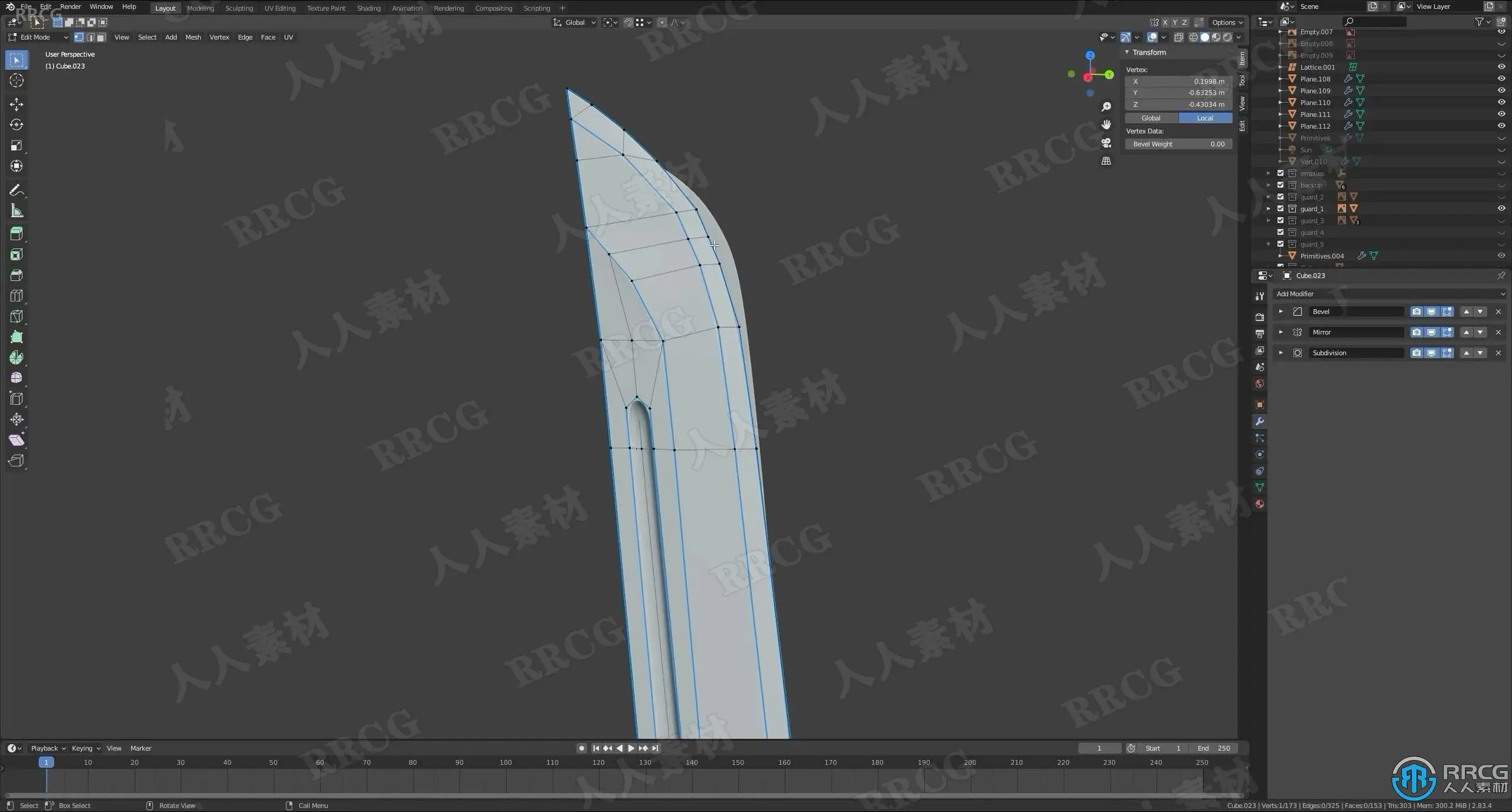This screenshot has width=1512, height=812.
Task: Choose the Loop Cut tool
Action: [x=17, y=295]
